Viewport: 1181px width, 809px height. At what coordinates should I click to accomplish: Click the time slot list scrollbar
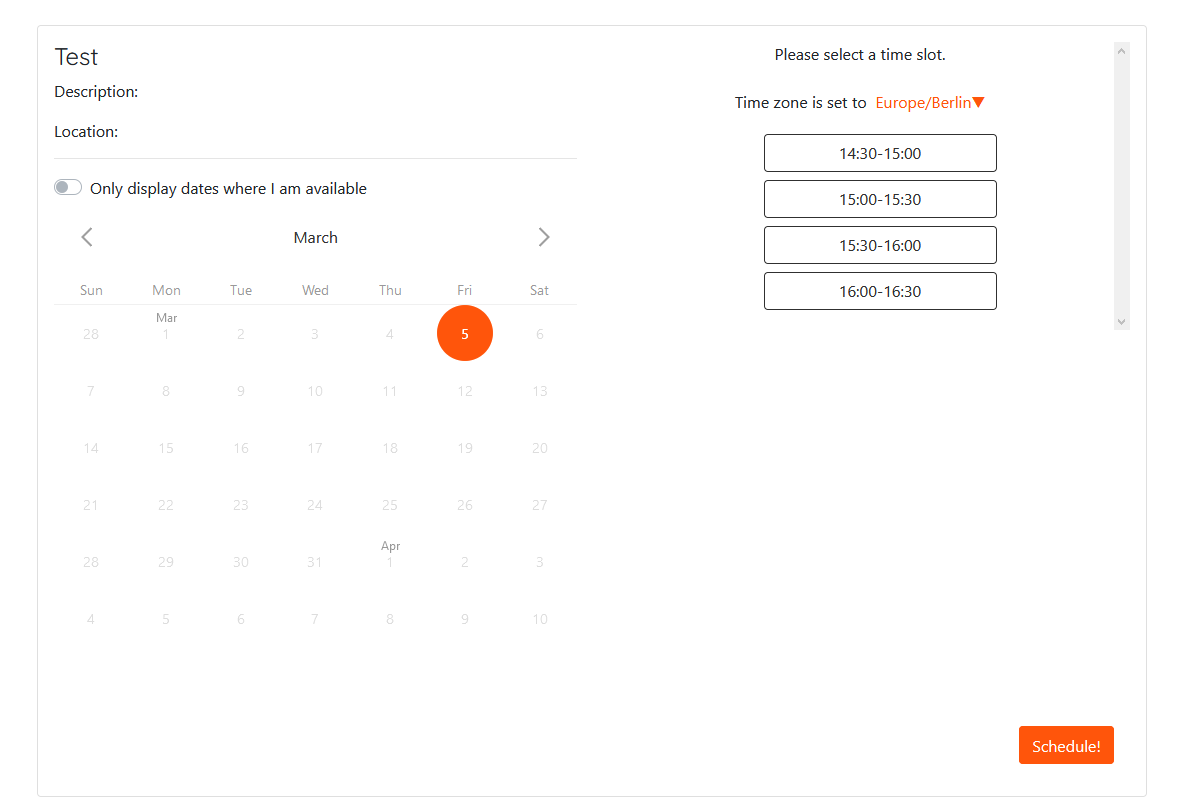click(1122, 185)
